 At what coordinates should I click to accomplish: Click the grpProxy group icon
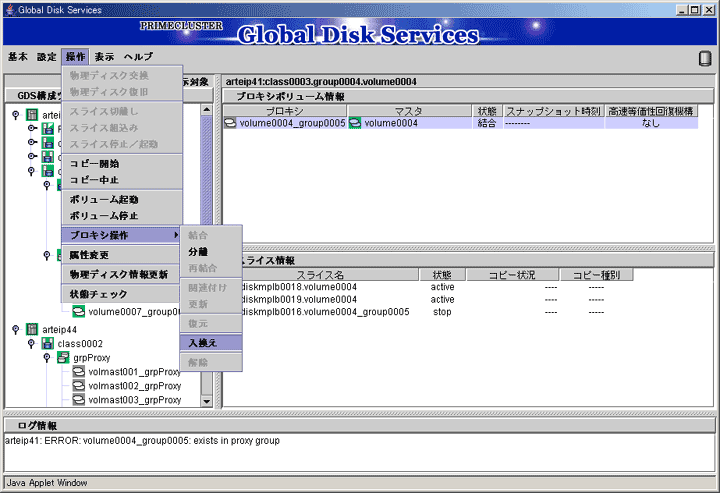(x=63, y=358)
